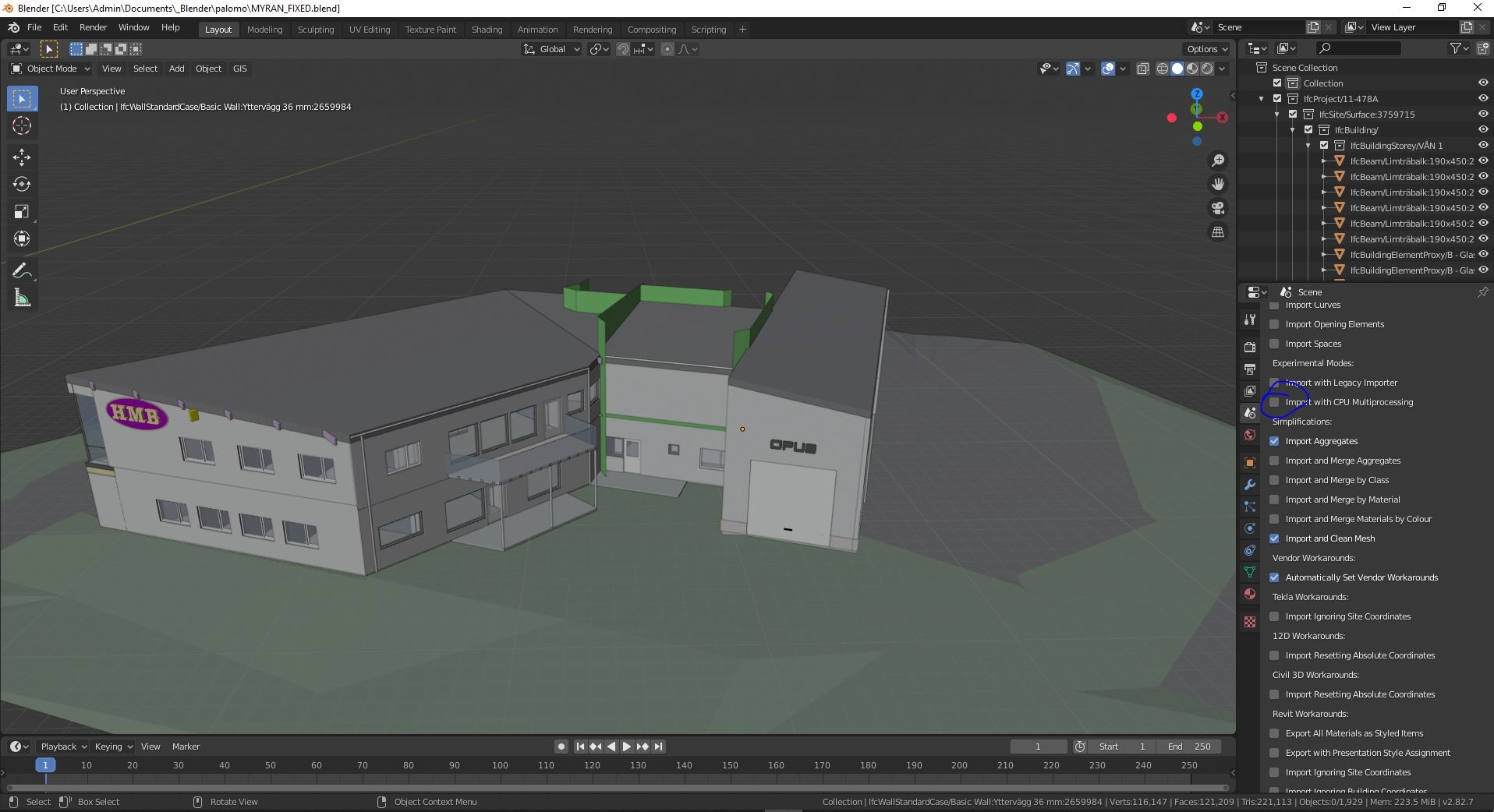The width and height of the screenshot is (1494, 812).
Task: Open the GIS menu in viewport header
Action: click(x=239, y=69)
